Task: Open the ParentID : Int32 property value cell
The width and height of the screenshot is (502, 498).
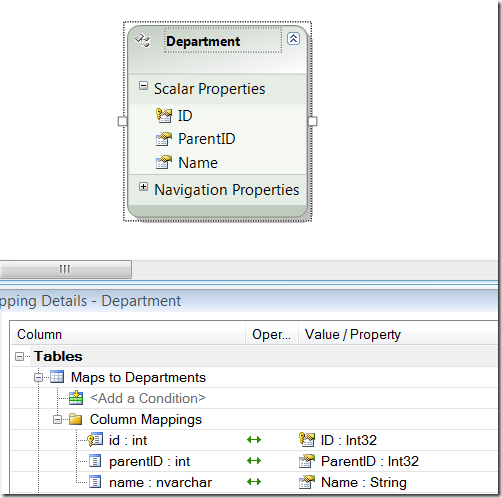Action: tap(370, 461)
